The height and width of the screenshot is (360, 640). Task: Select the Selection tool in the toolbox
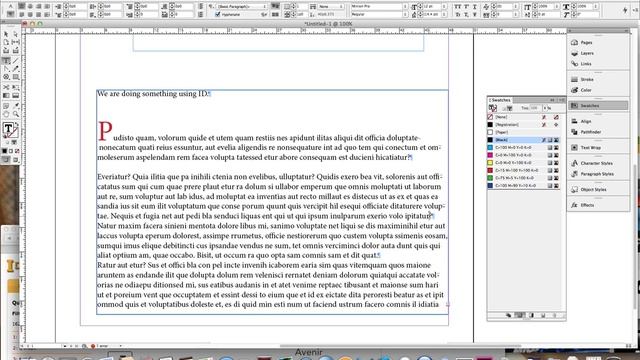click(6, 34)
